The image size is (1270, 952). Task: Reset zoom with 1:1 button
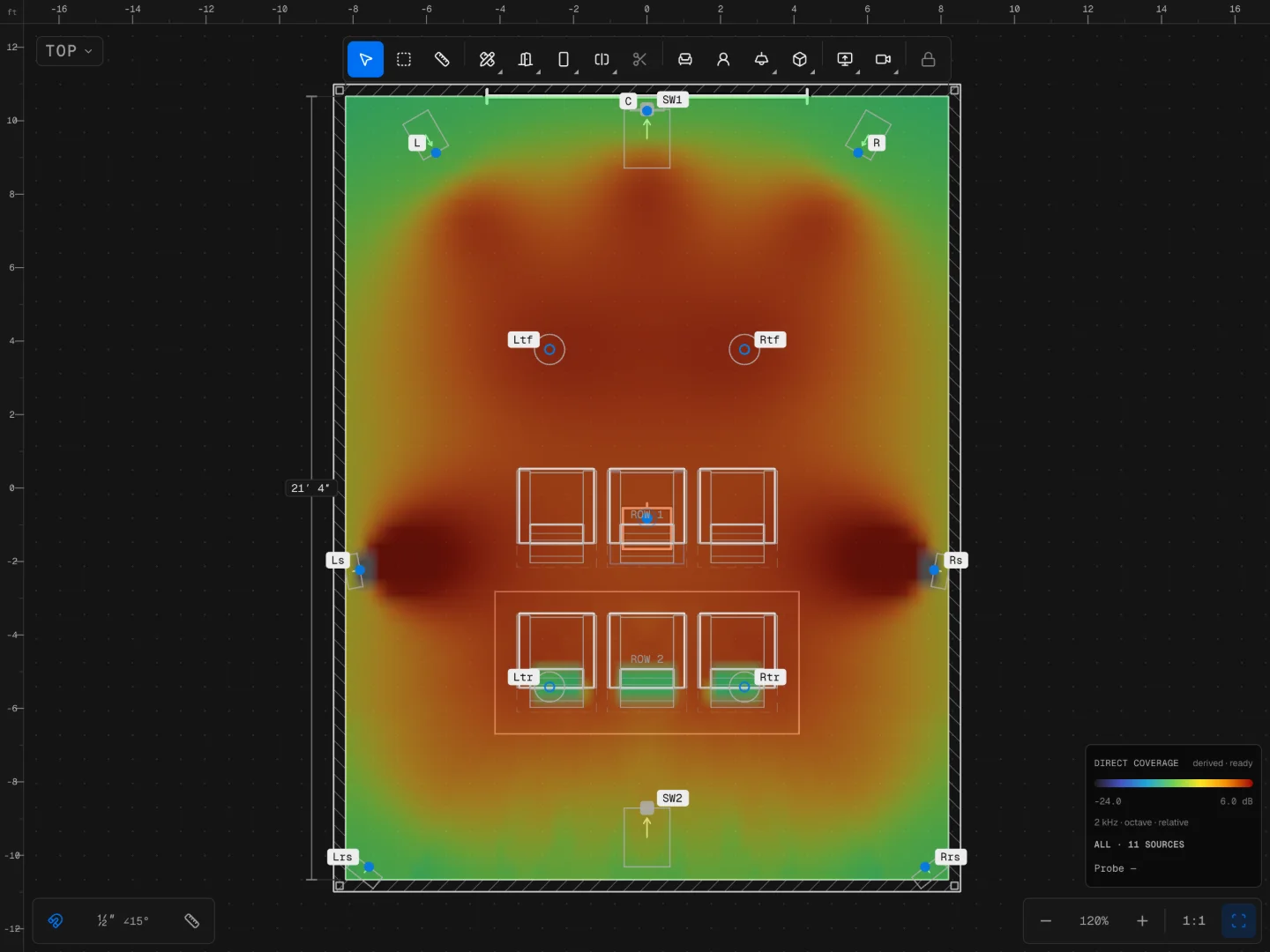[1193, 920]
